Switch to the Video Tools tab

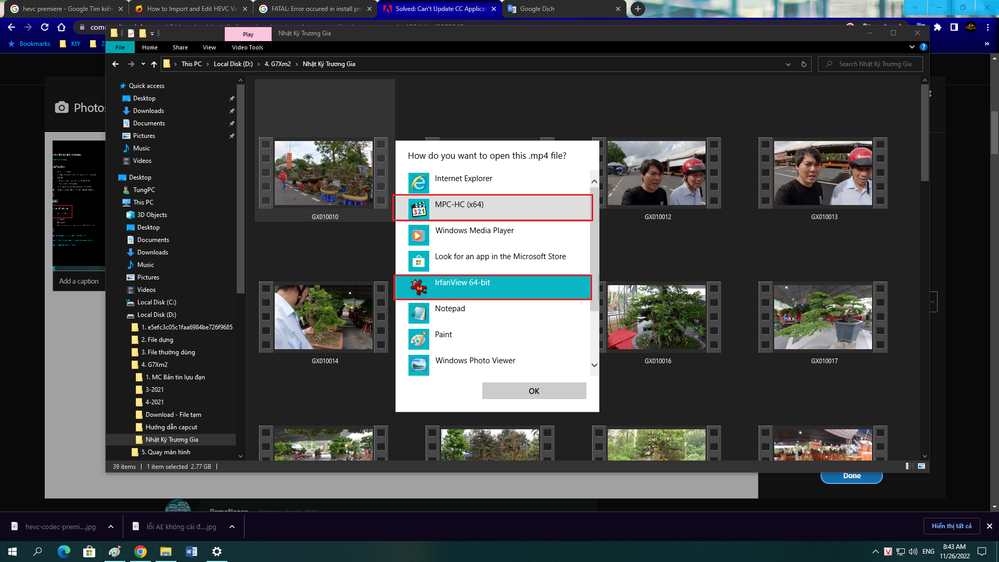[x=247, y=47]
